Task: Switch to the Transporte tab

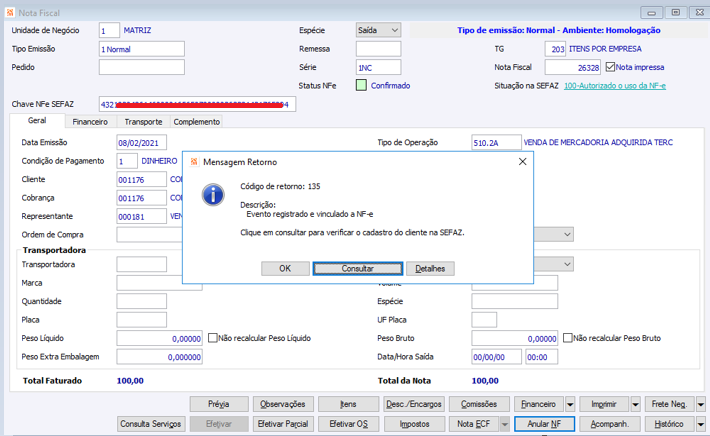Action: tap(143, 122)
